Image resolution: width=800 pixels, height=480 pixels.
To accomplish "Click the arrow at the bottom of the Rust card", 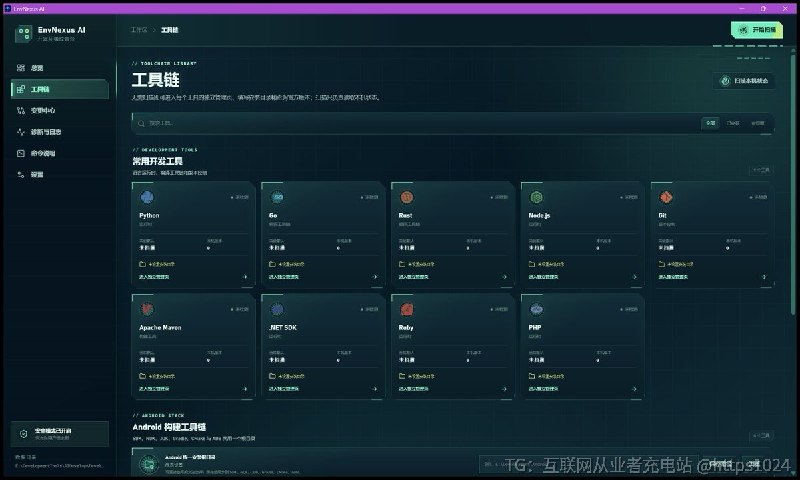I will point(504,277).
